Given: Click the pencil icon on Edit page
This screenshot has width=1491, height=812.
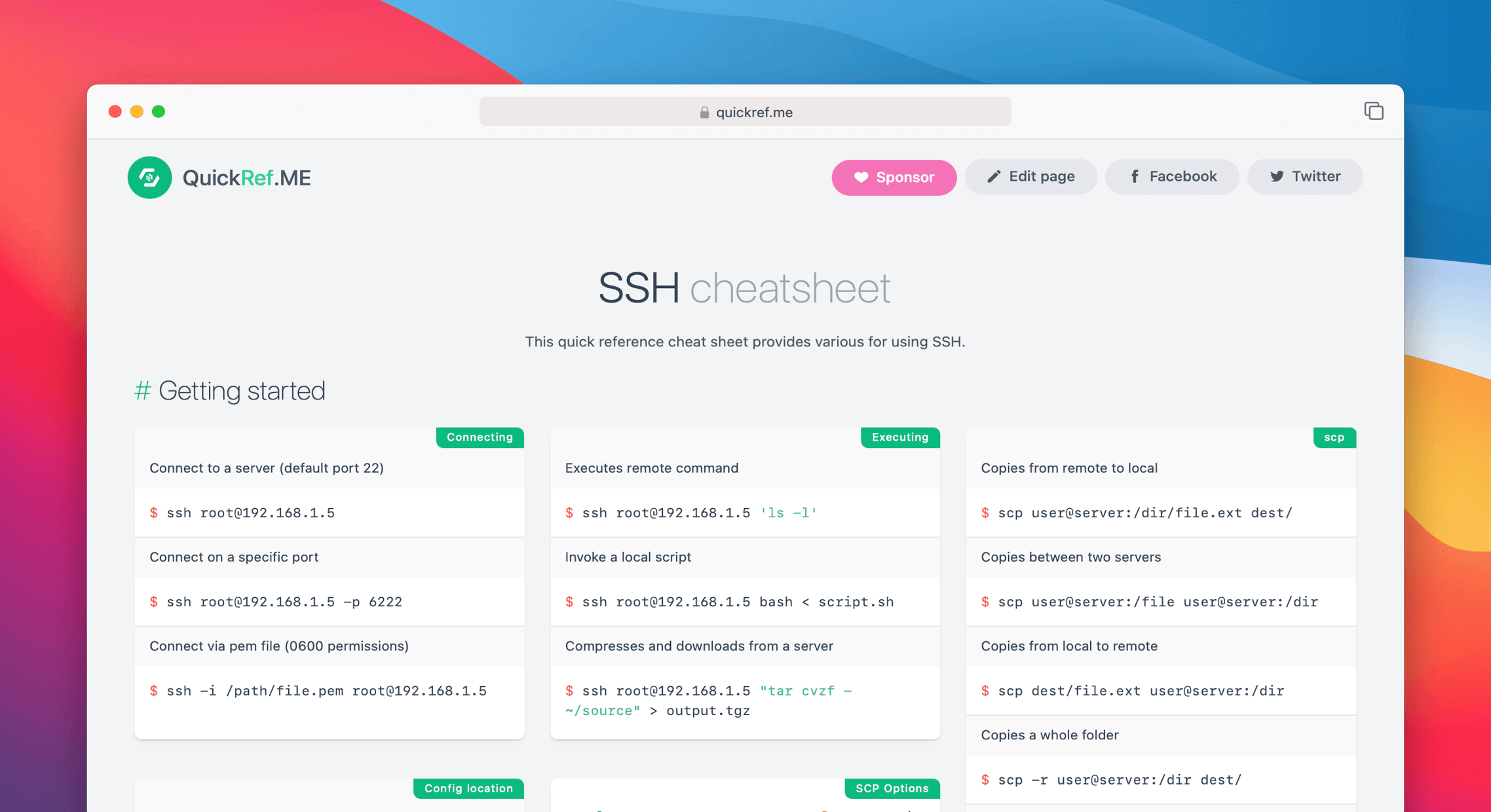Looking at the screenshot, I should pos(993,176).
